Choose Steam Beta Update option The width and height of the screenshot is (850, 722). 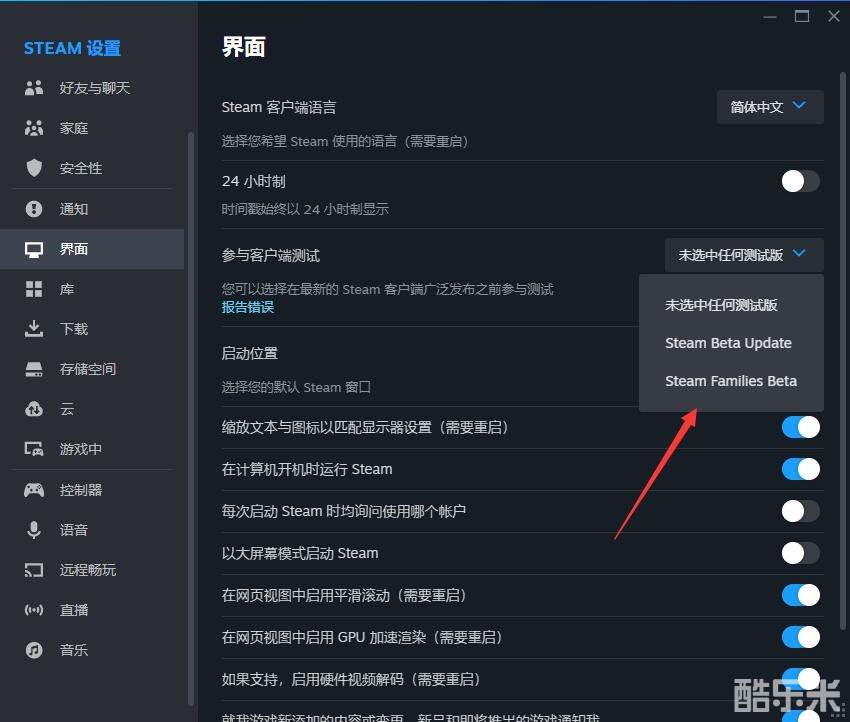[728, 343]
